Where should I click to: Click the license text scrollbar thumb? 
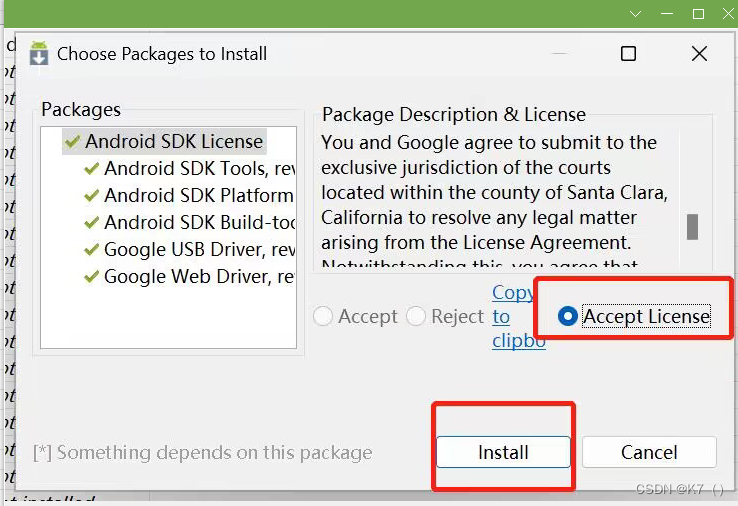(692, 227)
